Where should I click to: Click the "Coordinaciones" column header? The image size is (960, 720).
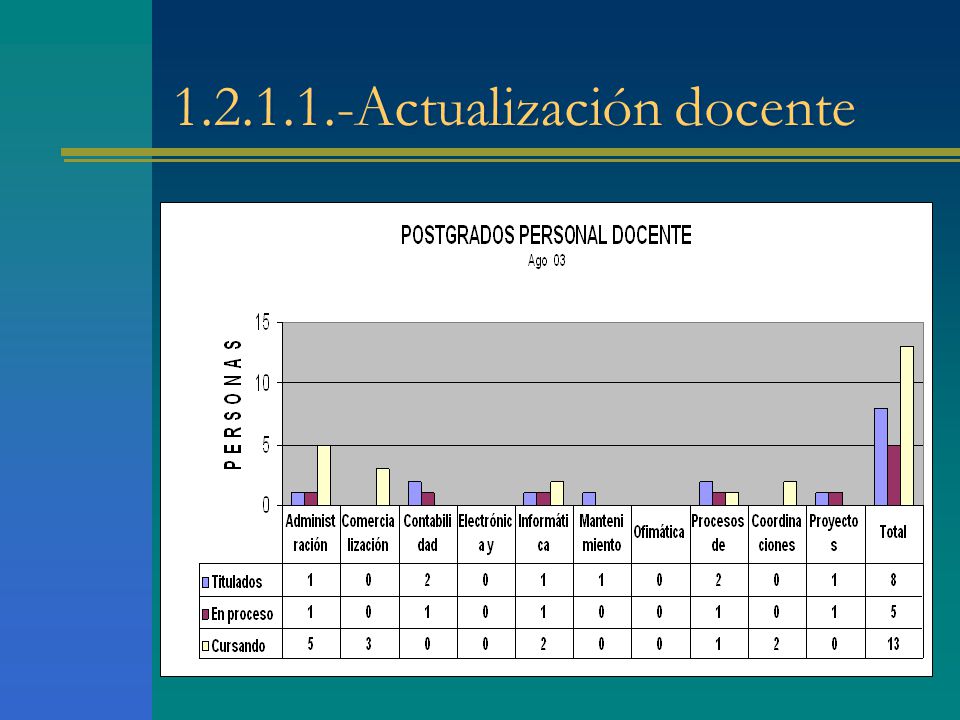tap(776, 533)
